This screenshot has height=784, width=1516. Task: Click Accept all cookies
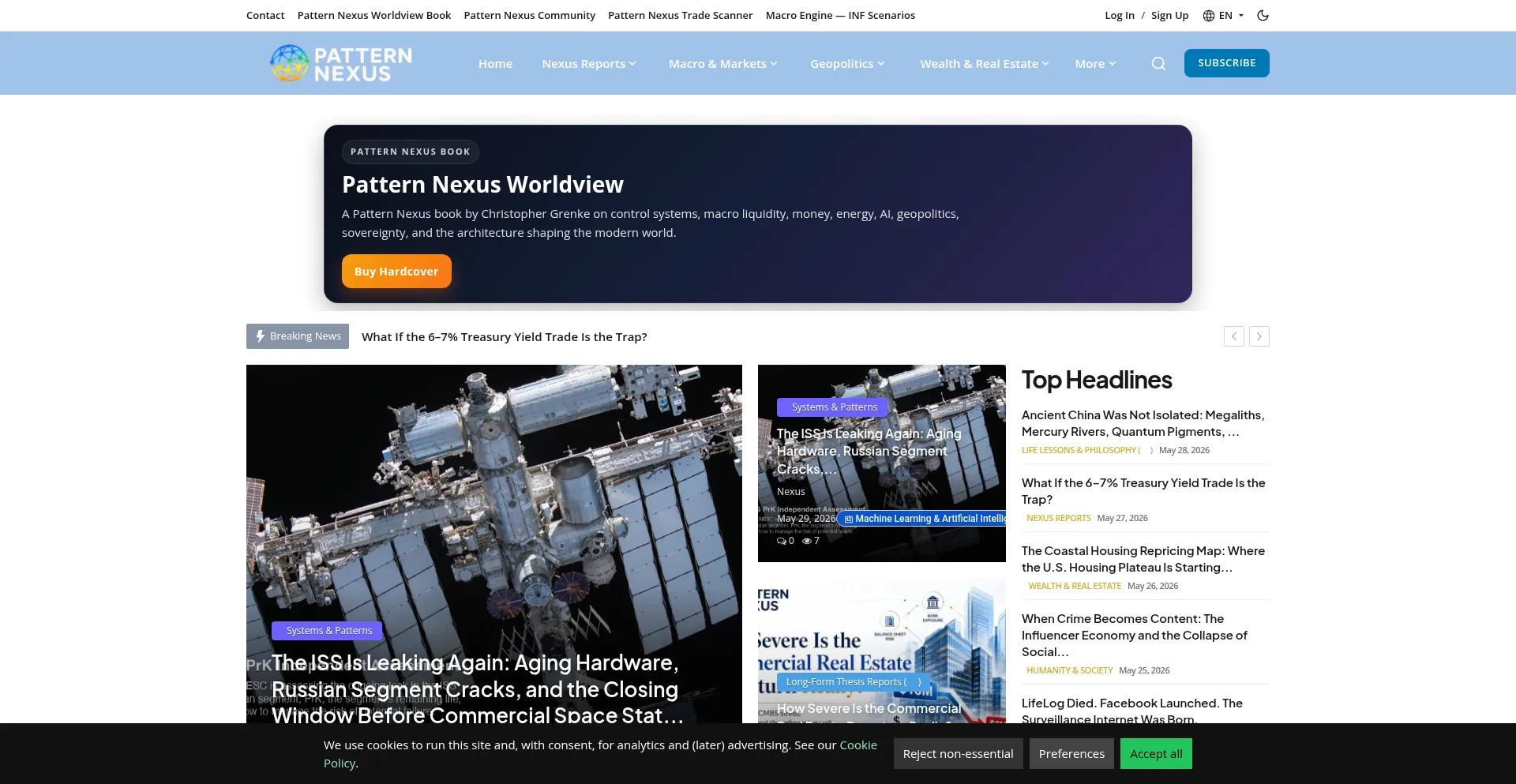tap(1156, 754)
